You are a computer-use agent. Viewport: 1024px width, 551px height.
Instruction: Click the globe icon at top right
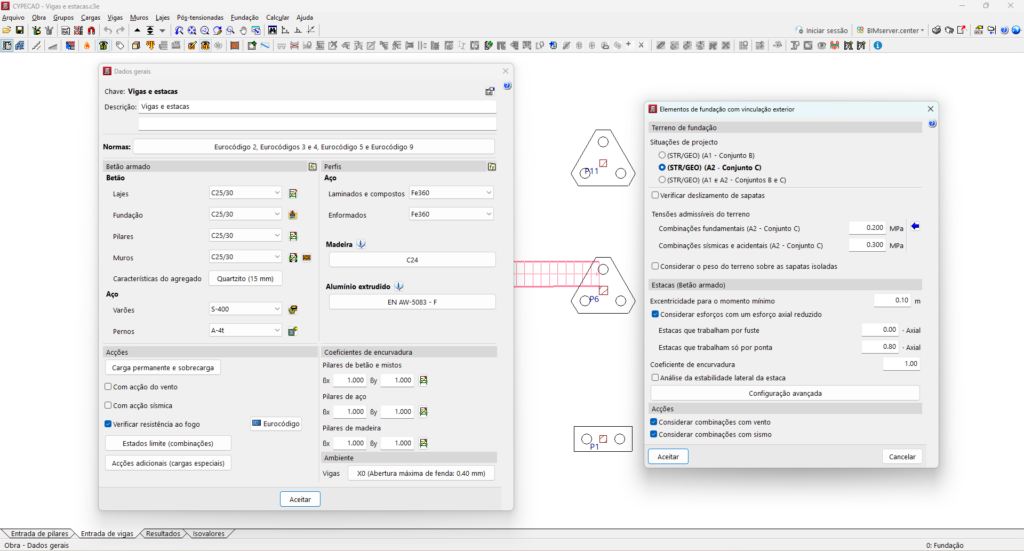click(x=1016, y=30)
